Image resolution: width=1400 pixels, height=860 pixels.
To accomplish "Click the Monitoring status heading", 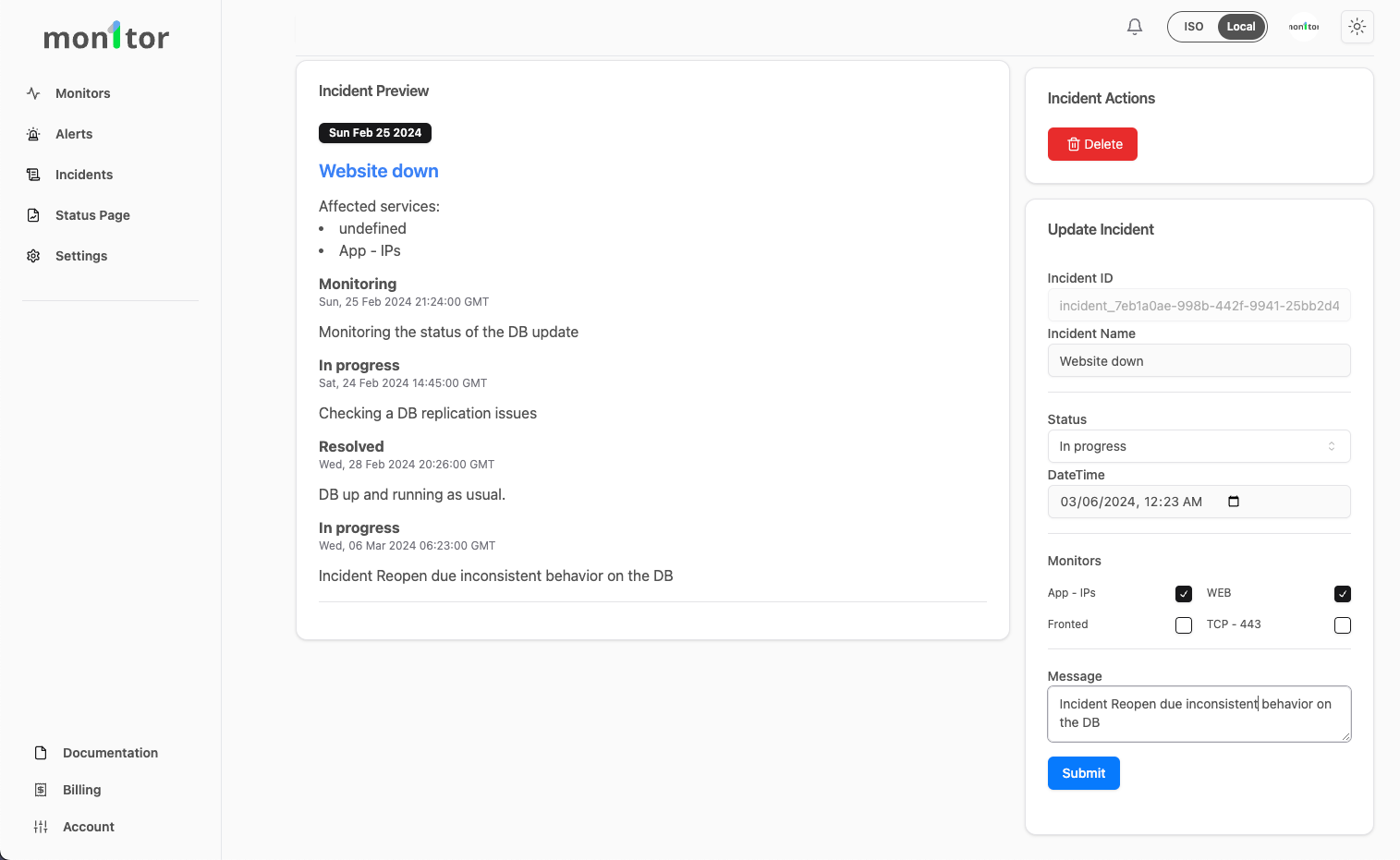I will [358, 284].
